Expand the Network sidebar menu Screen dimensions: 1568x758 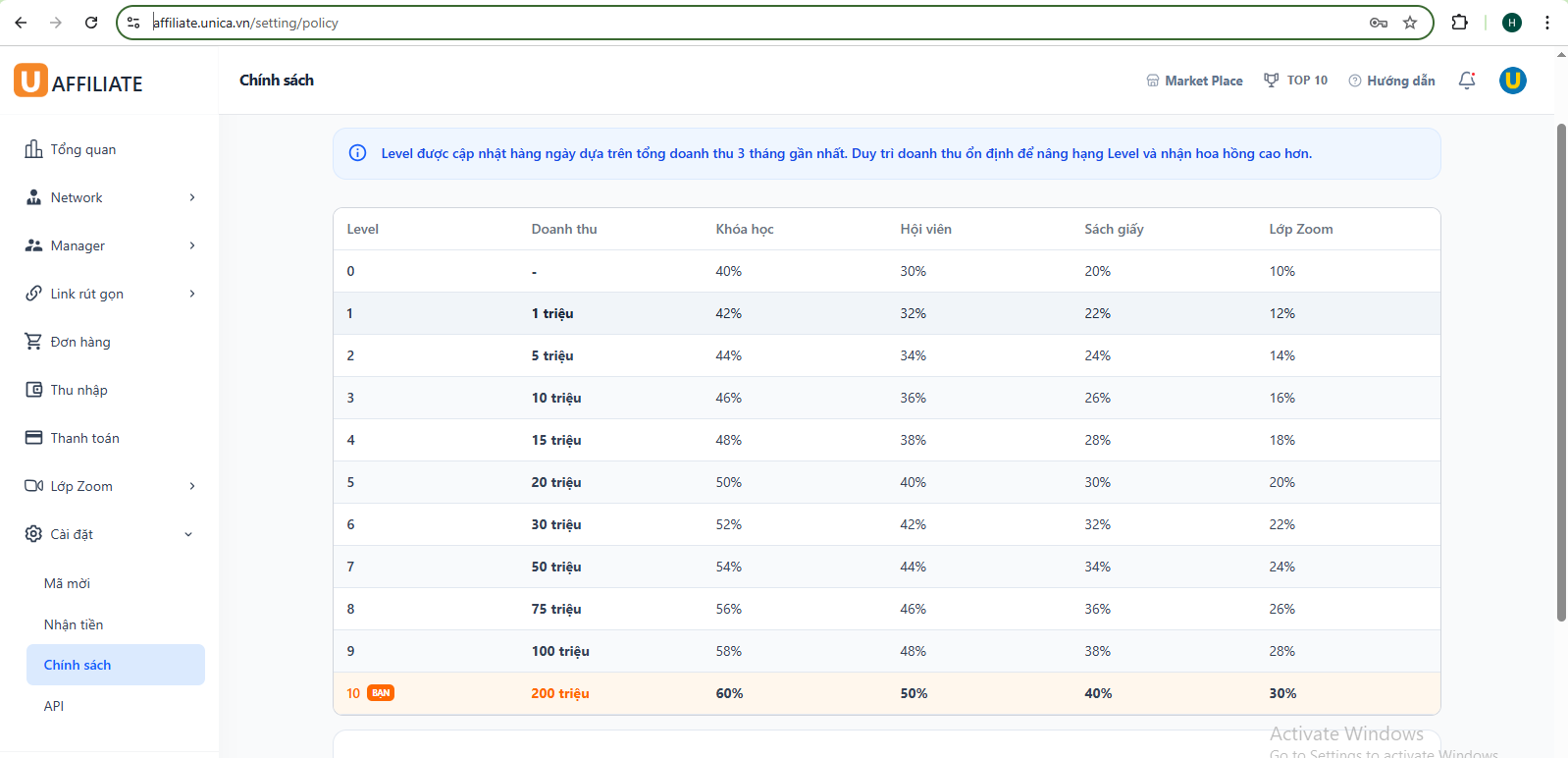click(x=110, y=197)
